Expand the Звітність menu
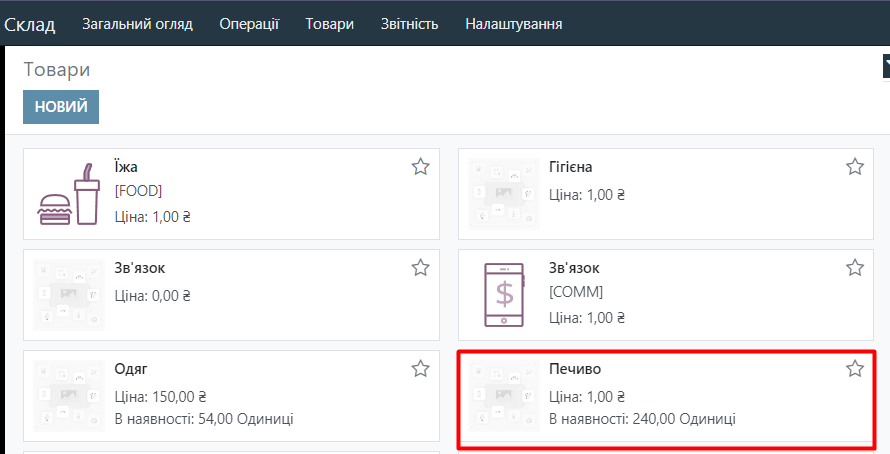Viewport: 890px width, 454px height. 409,24
